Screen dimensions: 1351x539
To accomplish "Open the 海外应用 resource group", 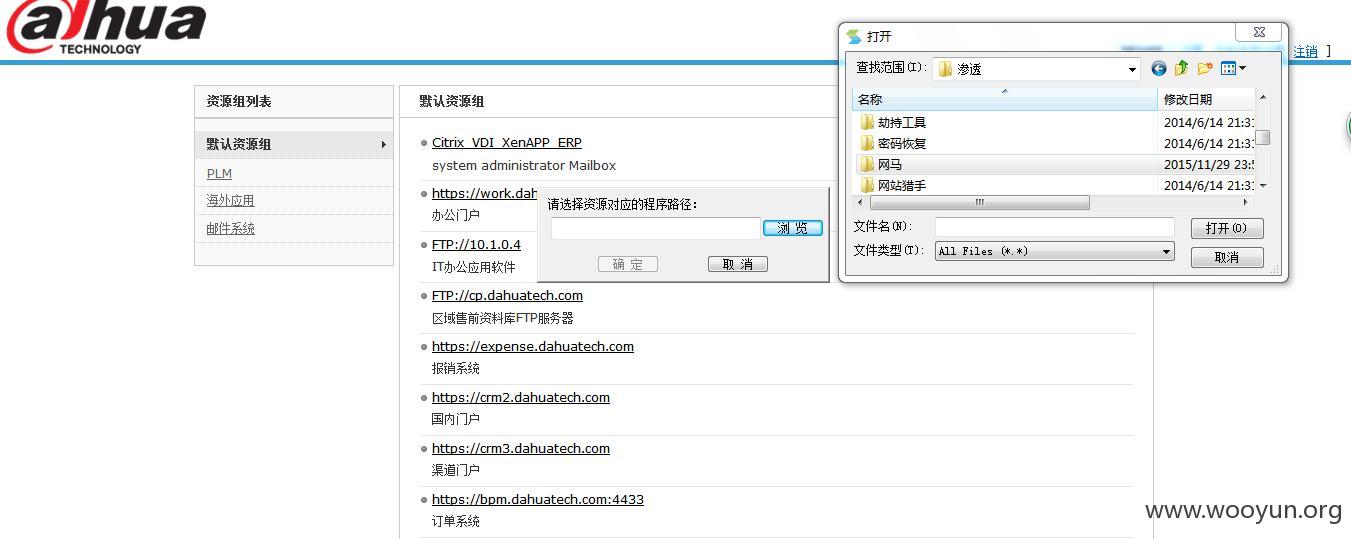I will (x=231, y=201).
